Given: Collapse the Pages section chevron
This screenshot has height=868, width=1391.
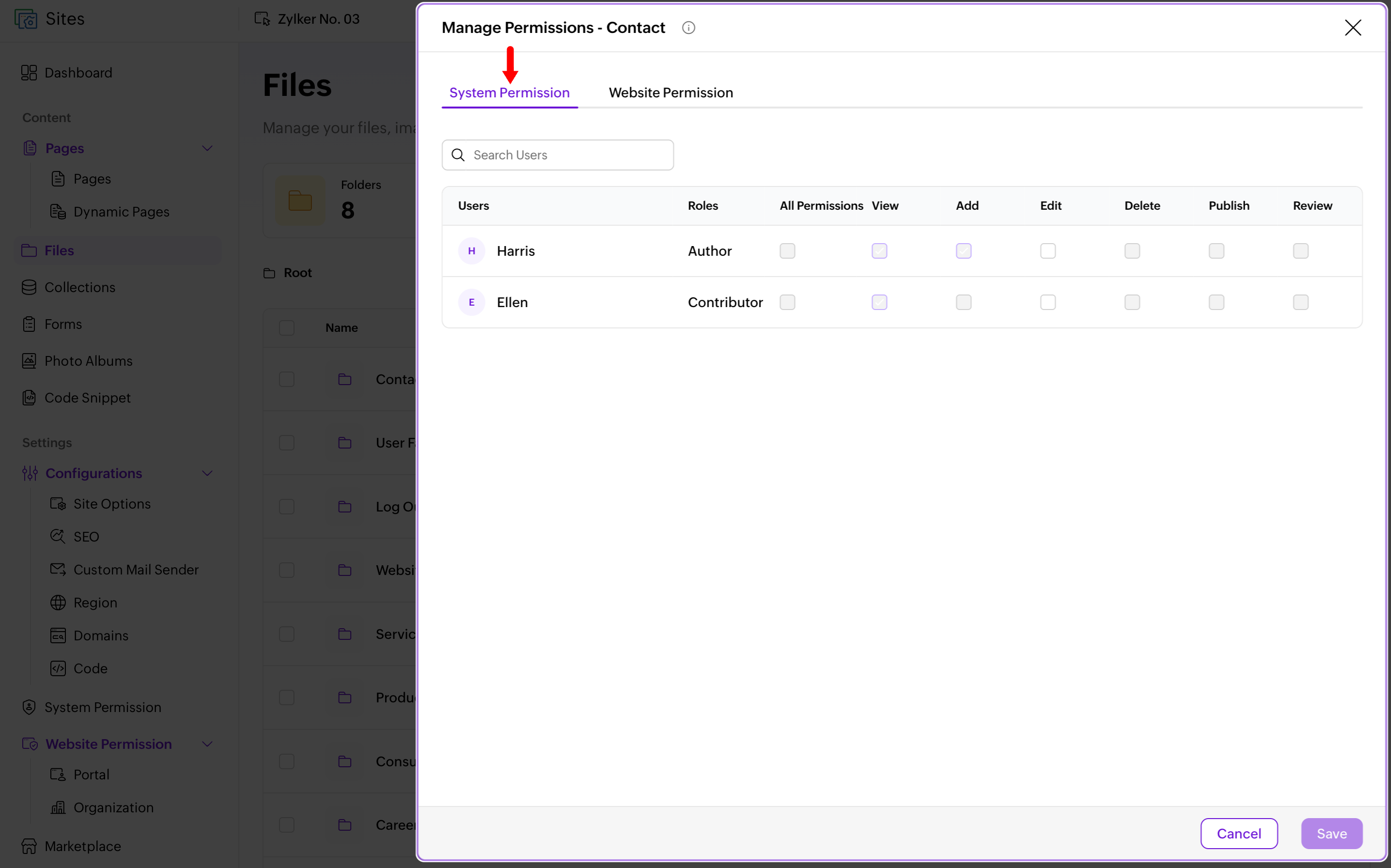Looking at the screenshot, I should click(x=208, y=148).
